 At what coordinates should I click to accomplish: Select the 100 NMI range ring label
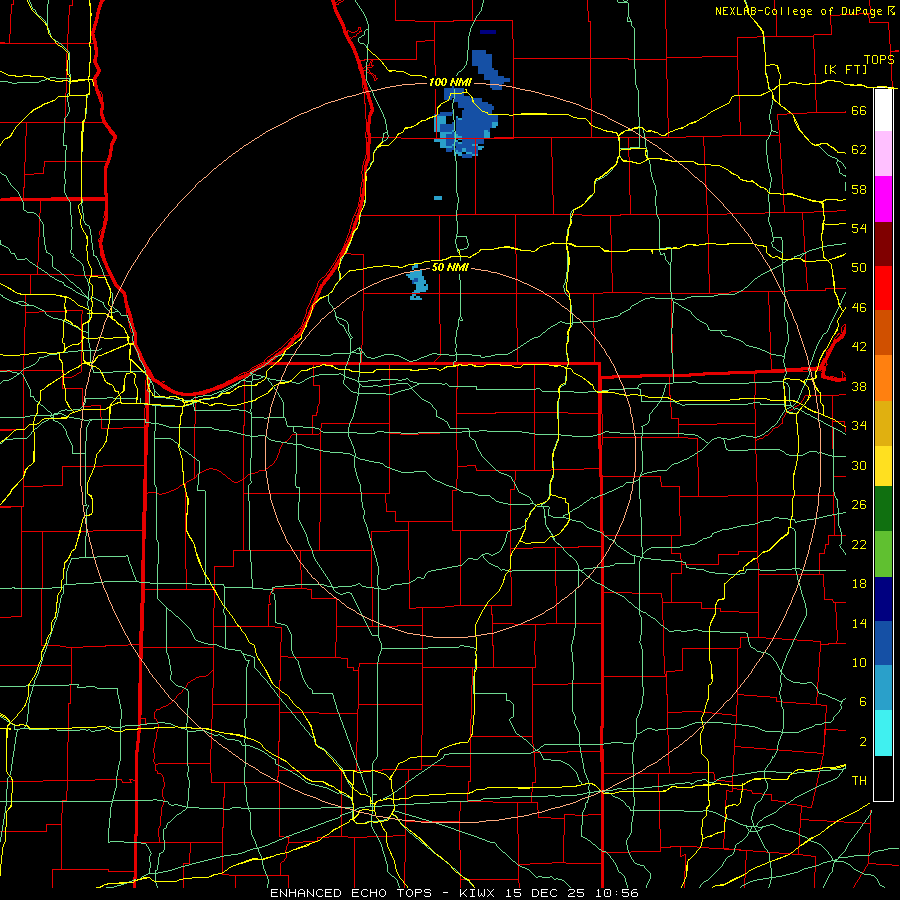point(450,82)
